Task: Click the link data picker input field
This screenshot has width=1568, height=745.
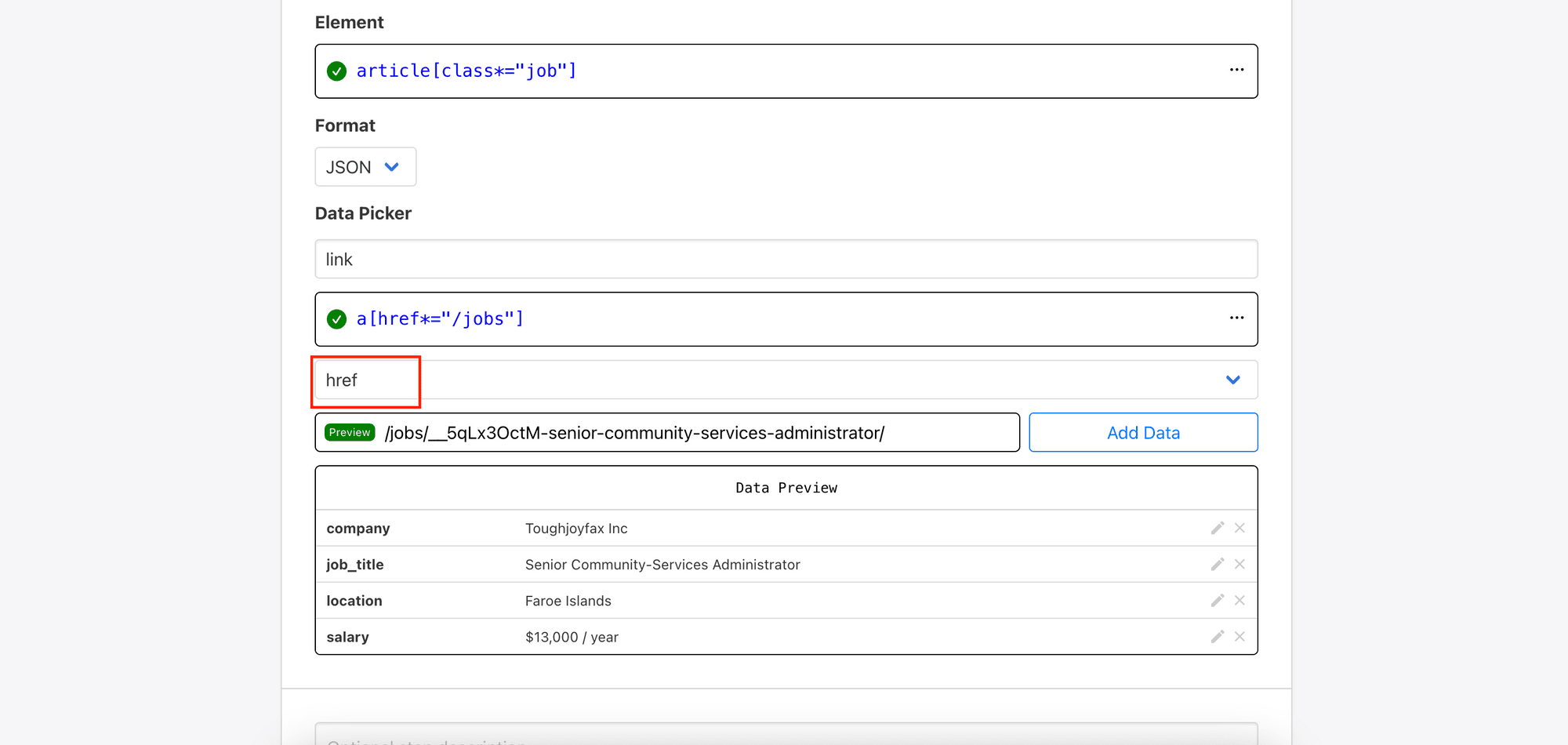Action: pyautogui.click(x=786, y=259)
